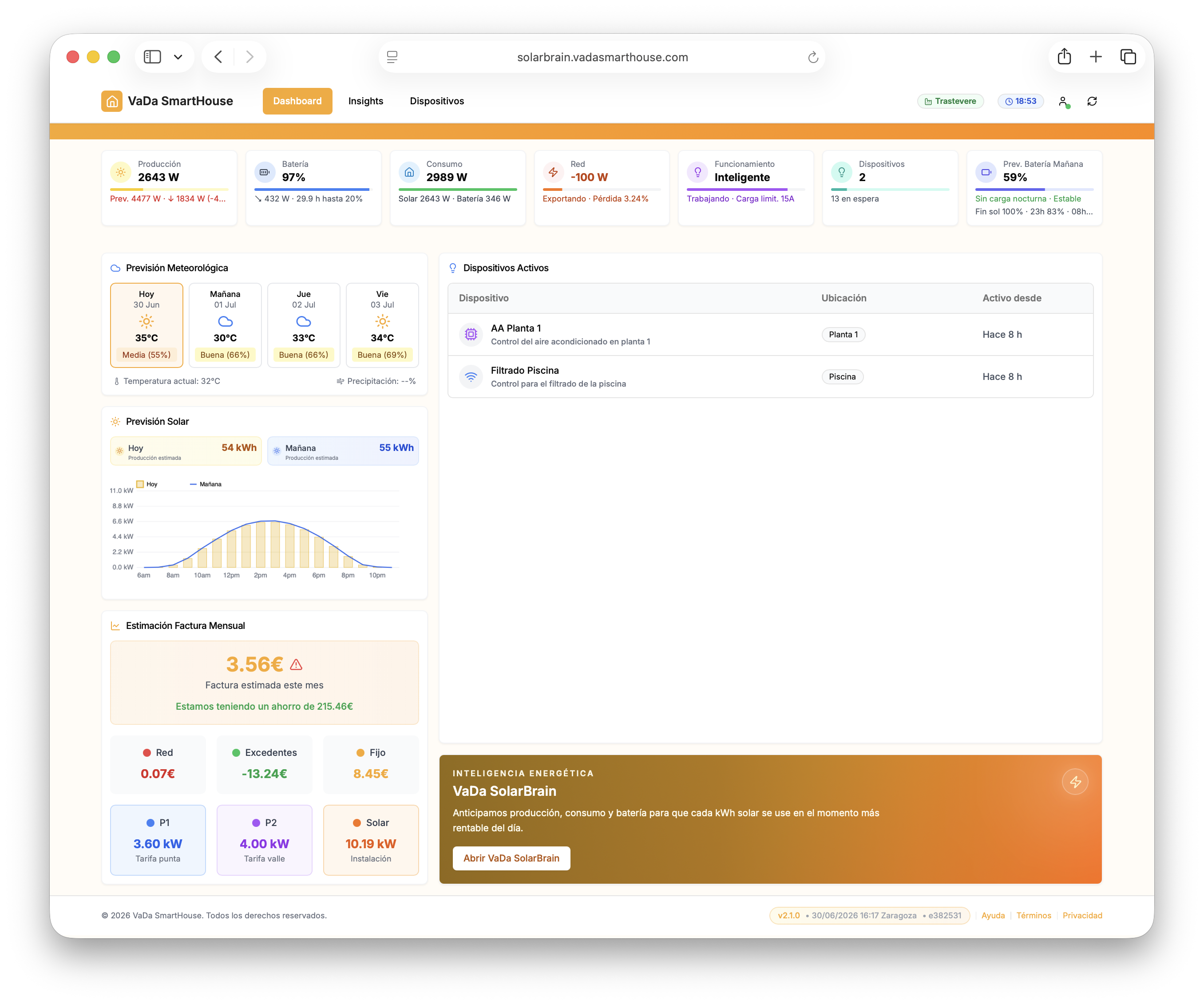Select the Hoy 30 Jun forecast card

coord(147,325)
